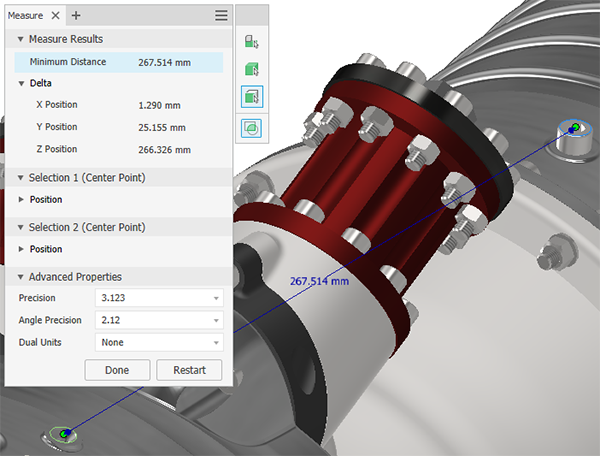Click the upper-right measurement center point
The image size is (600, 456).
[574, 128]
